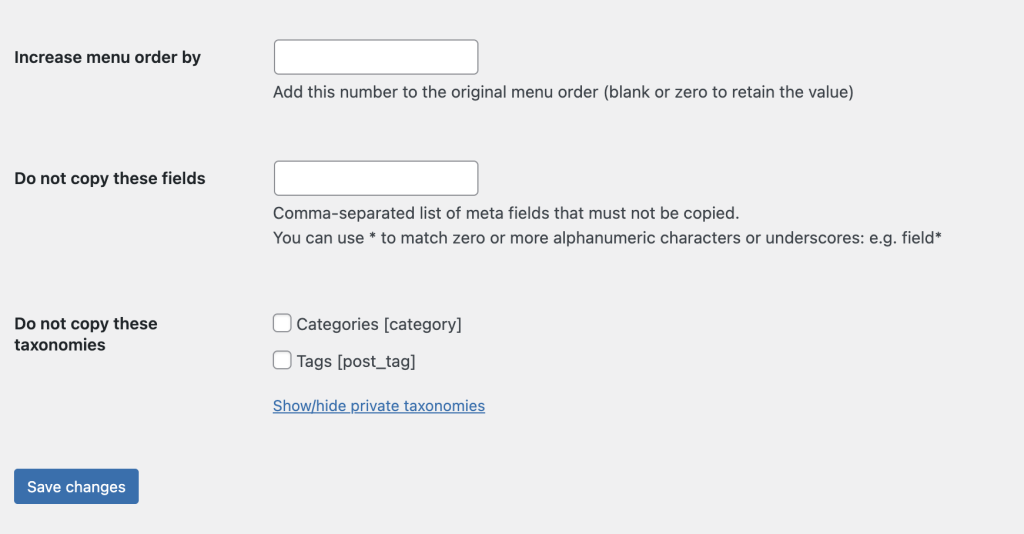Click the "[category]" taxonomy slug text
The height and width of the screenshot is (534, 1024).
422,324
